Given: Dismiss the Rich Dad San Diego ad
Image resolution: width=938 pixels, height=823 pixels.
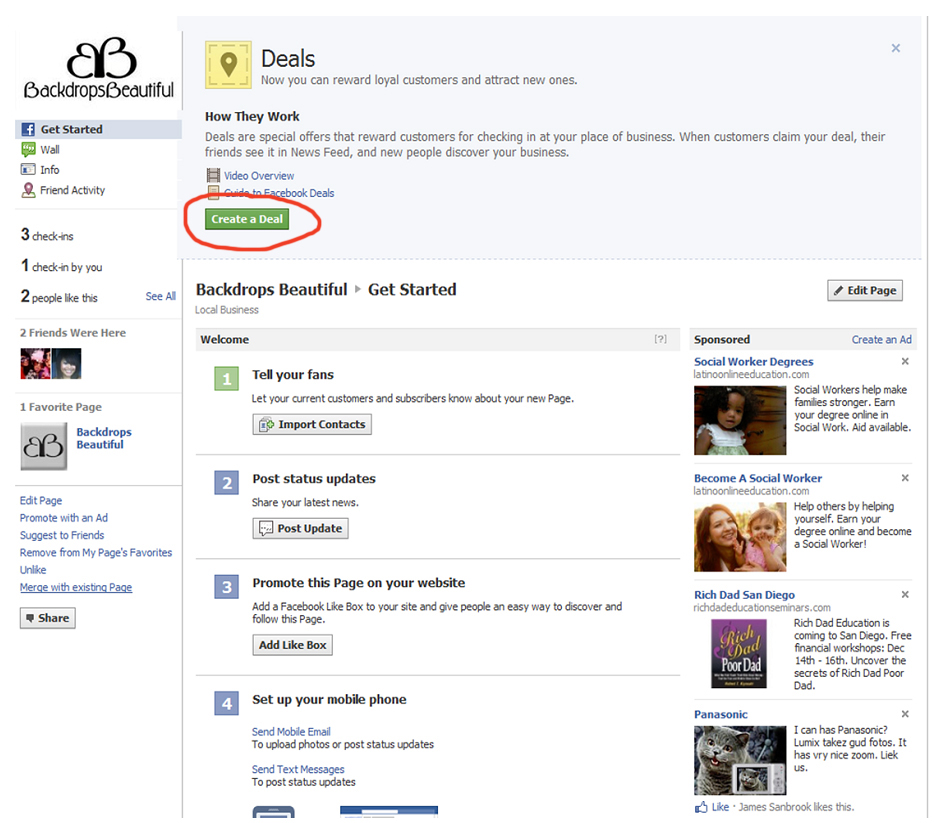Looking at the screenshot, I should coord(905,595).
